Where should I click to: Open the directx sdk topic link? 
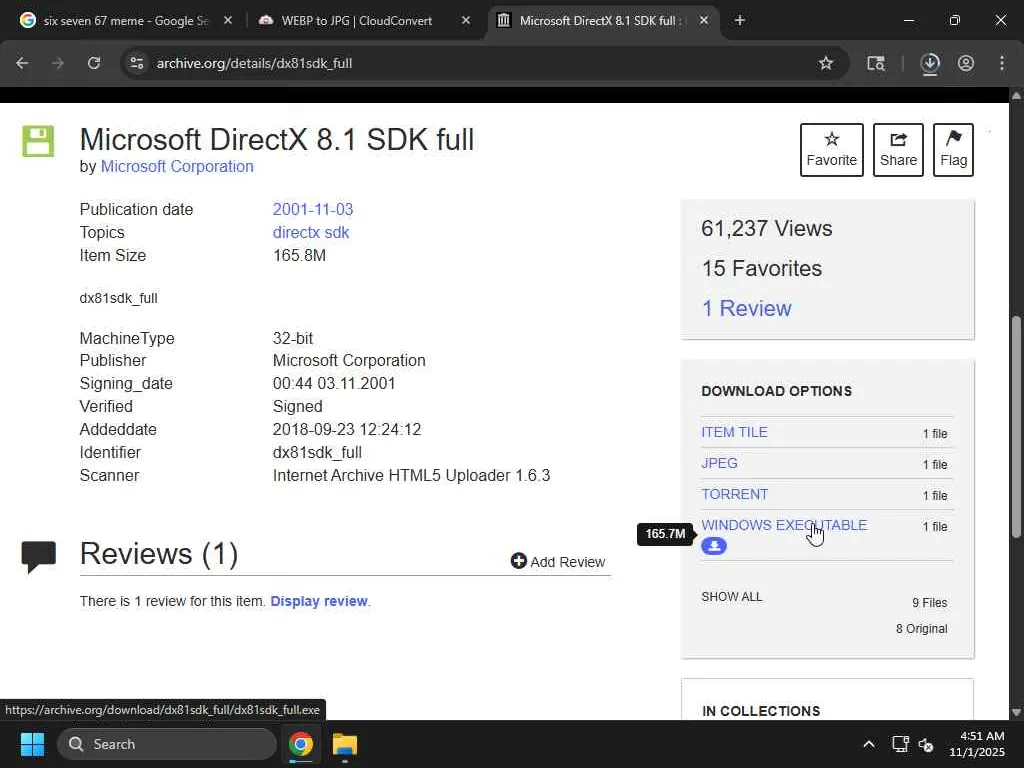point(311,232)
